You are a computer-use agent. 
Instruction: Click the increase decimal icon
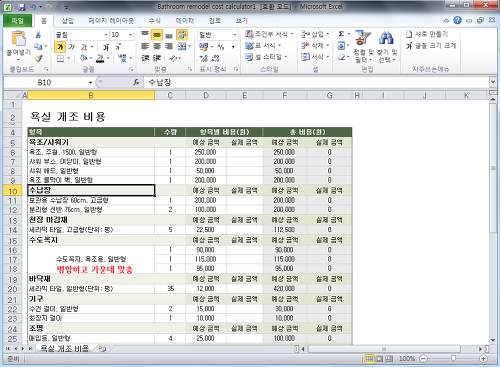click(204, 58)
